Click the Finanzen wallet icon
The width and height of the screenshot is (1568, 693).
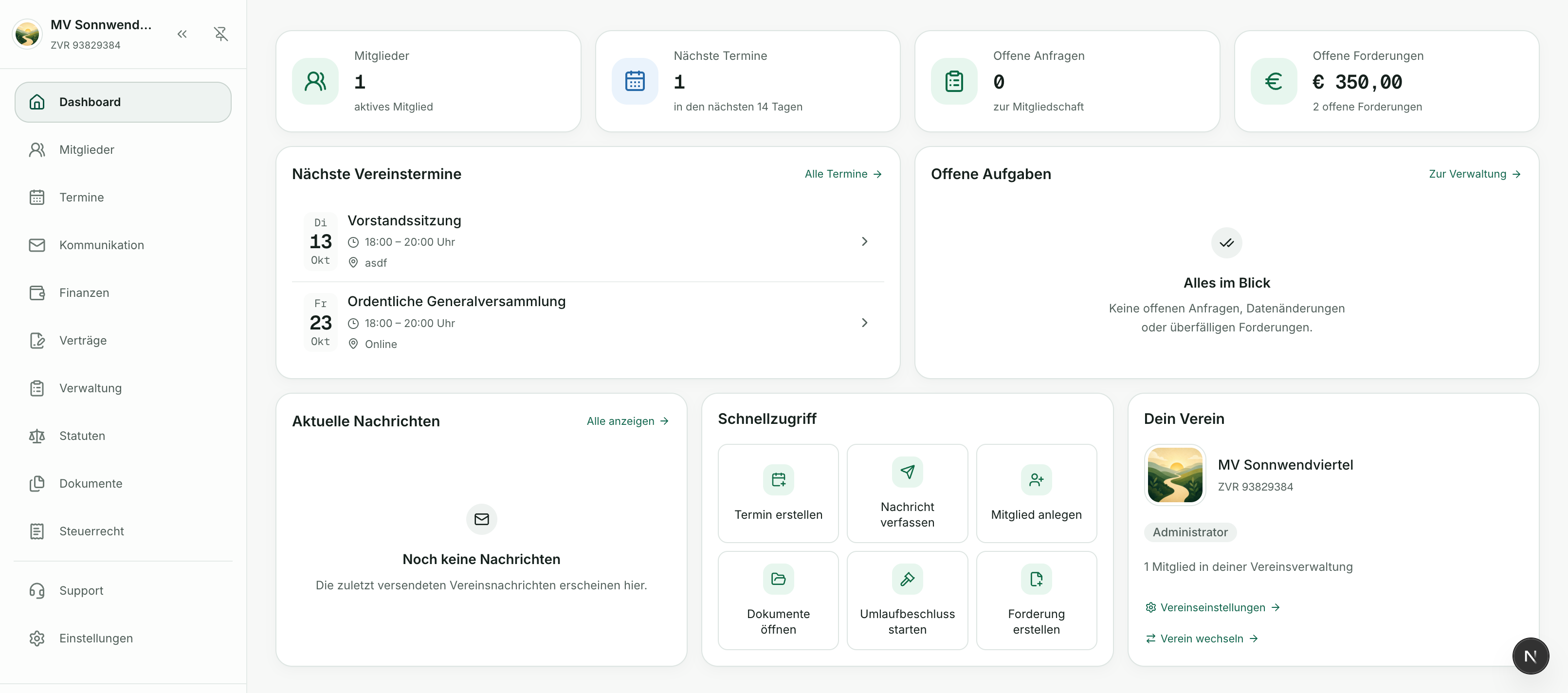coord(37,293)
